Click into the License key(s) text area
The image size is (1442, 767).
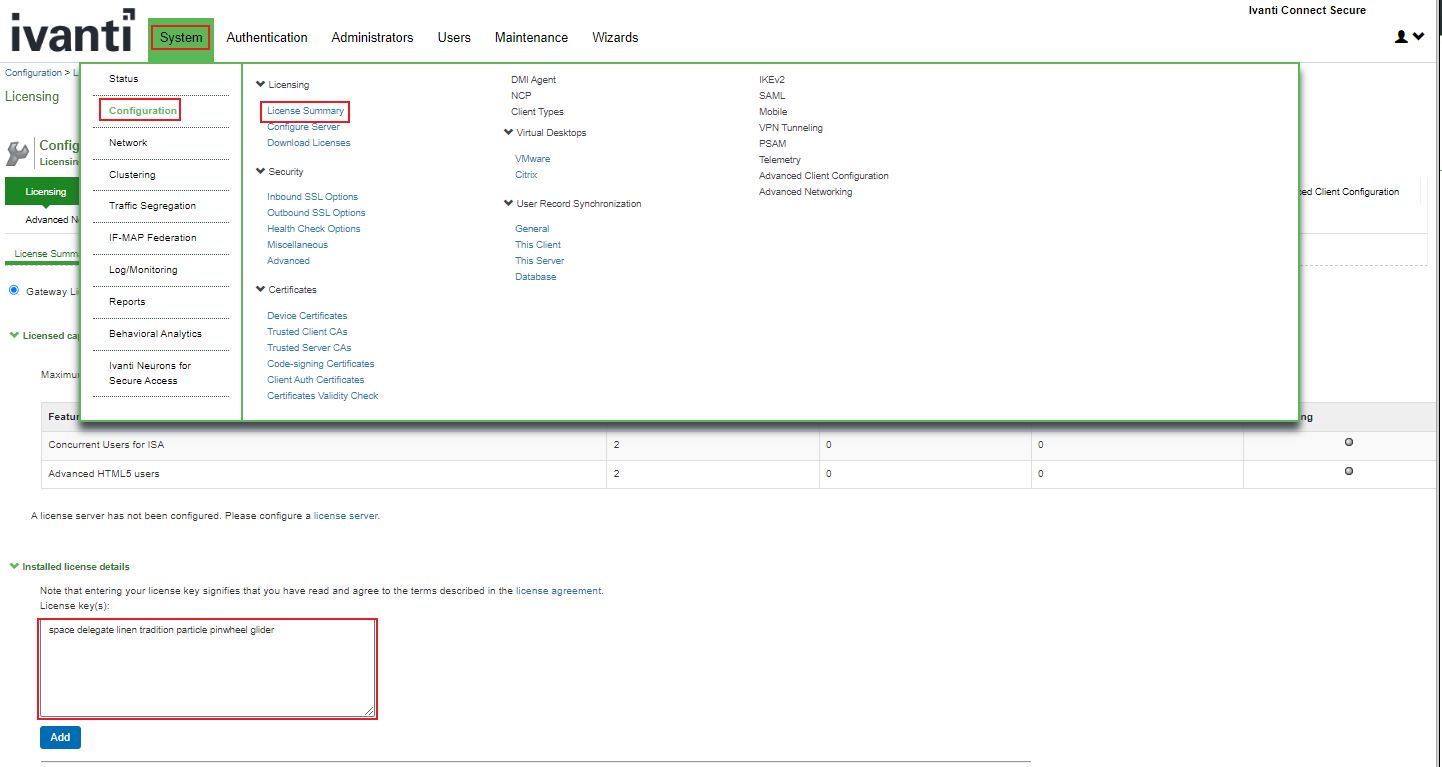207,668
